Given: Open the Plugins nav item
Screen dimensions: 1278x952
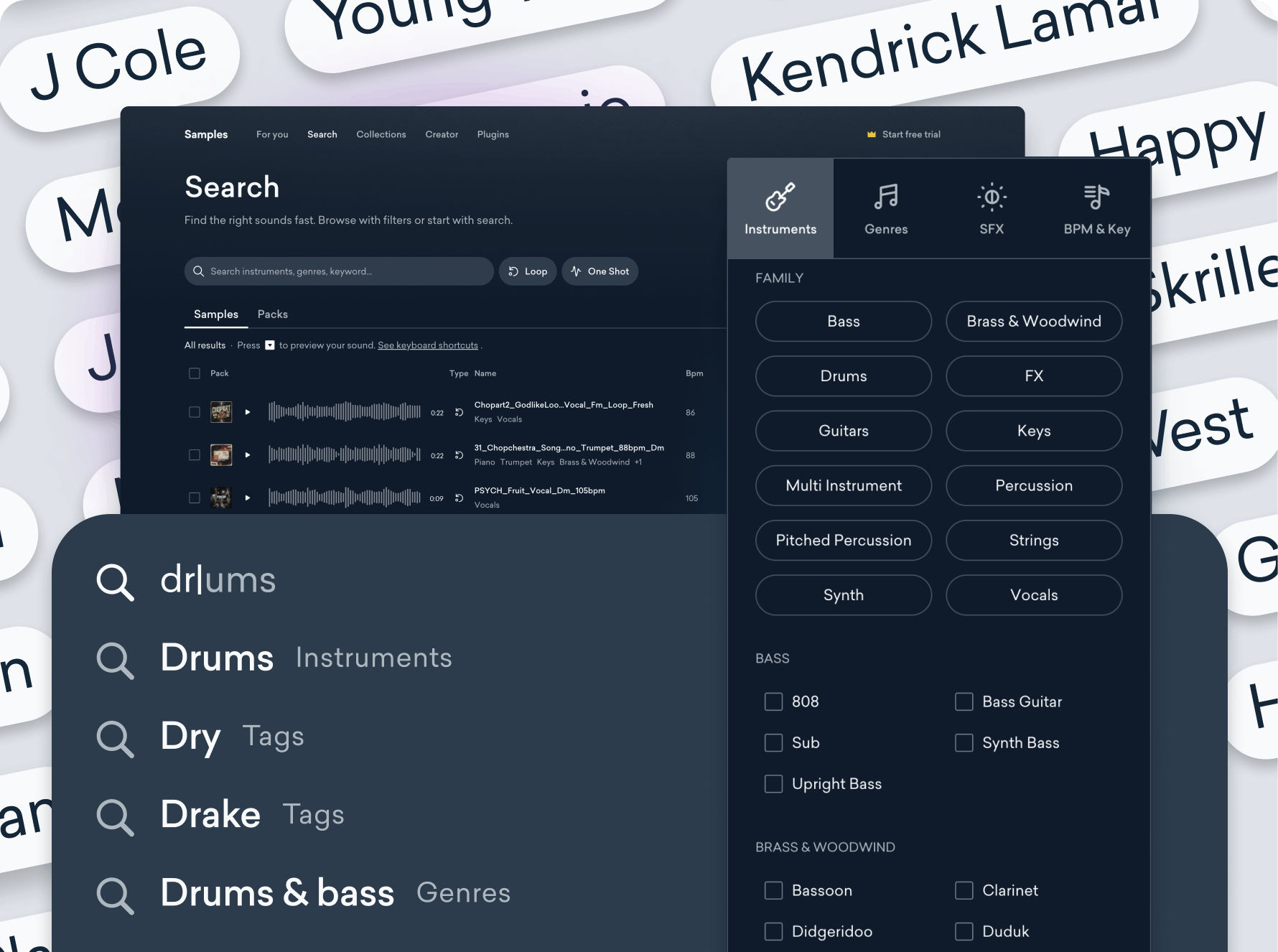Looking at the screenshot, I should coord(493,134).
